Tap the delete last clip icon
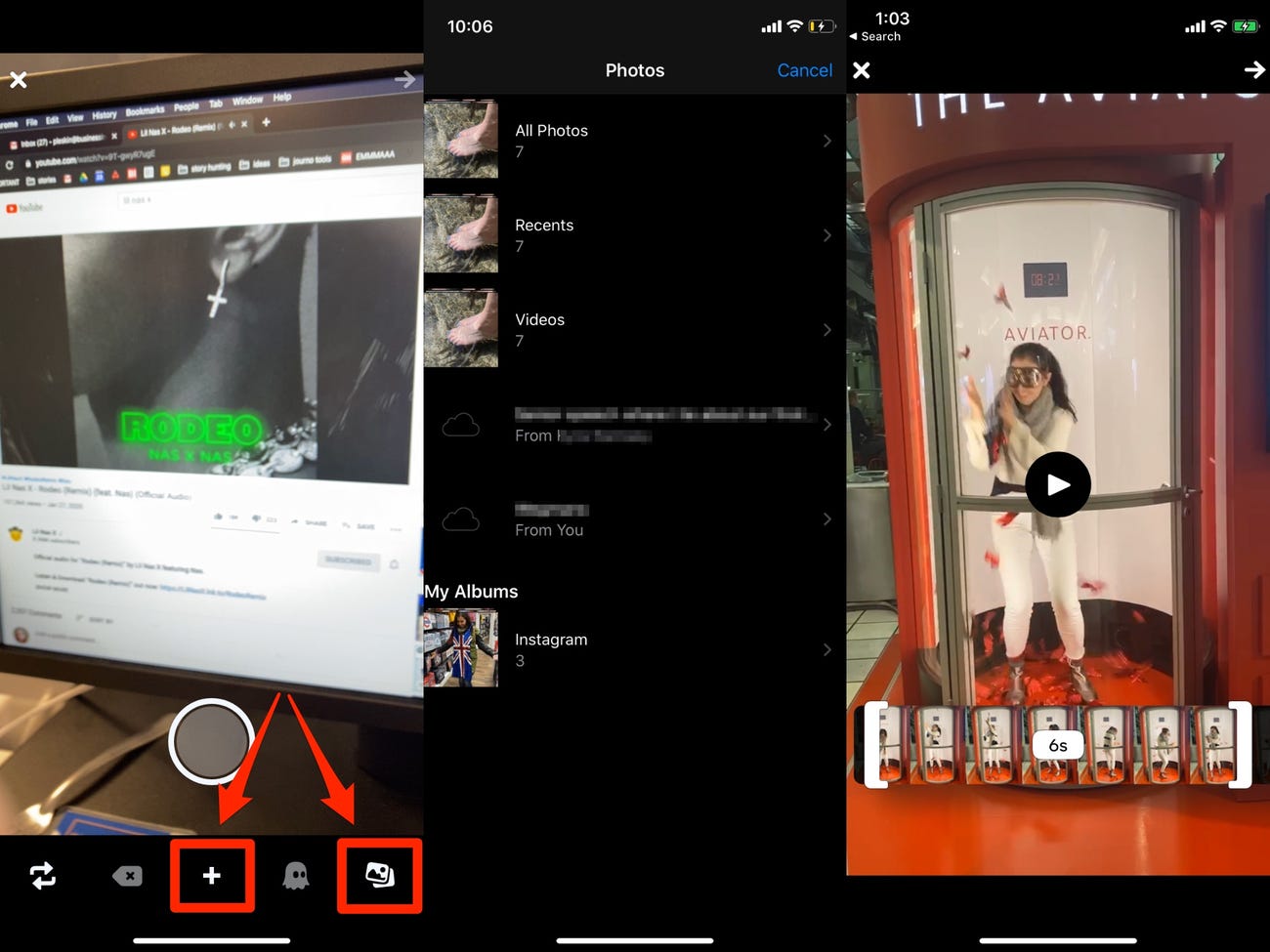Viewport: 1270px width, 952px height. (127, 876)
